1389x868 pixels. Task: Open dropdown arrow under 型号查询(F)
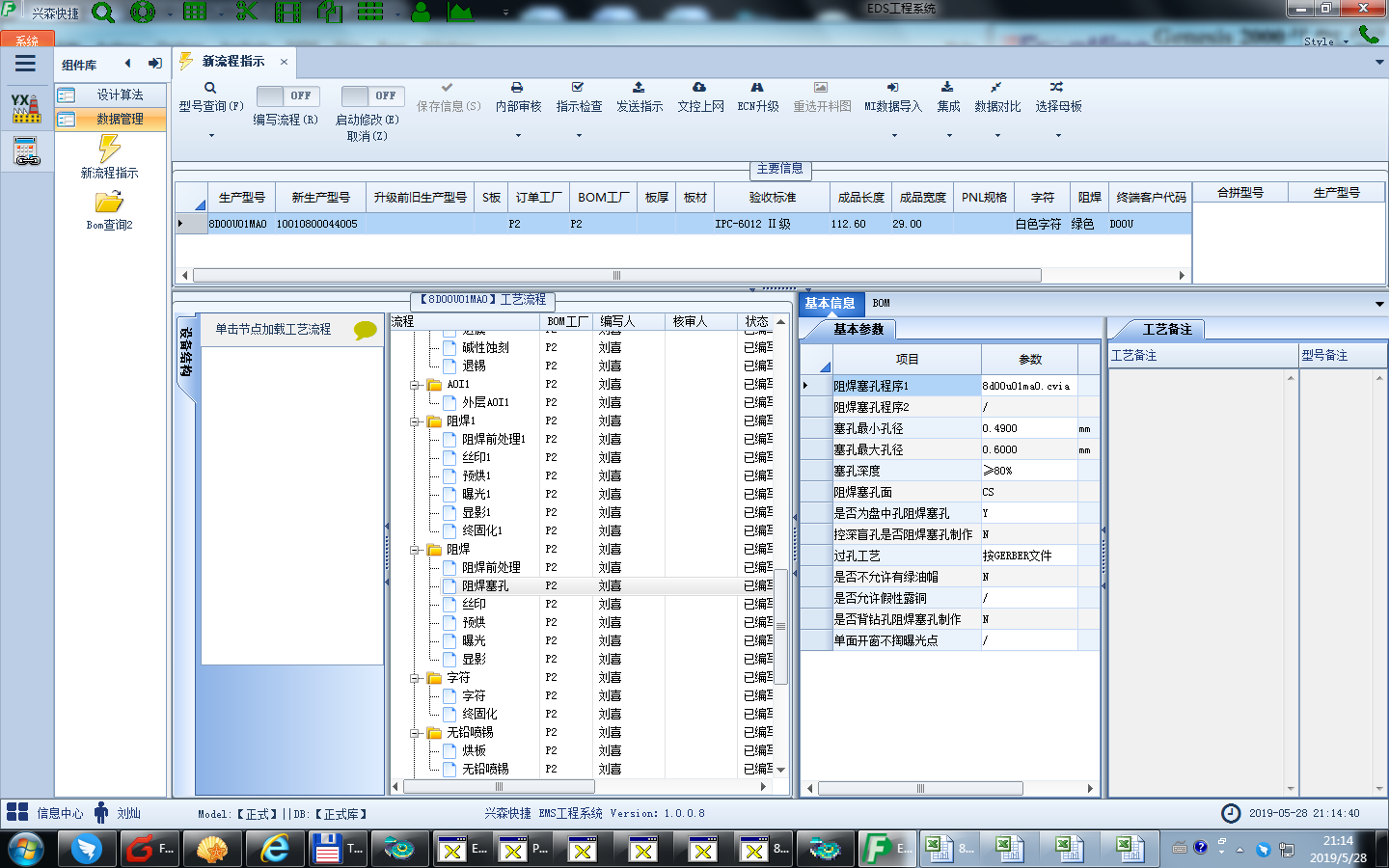click(x=211, y=136)
